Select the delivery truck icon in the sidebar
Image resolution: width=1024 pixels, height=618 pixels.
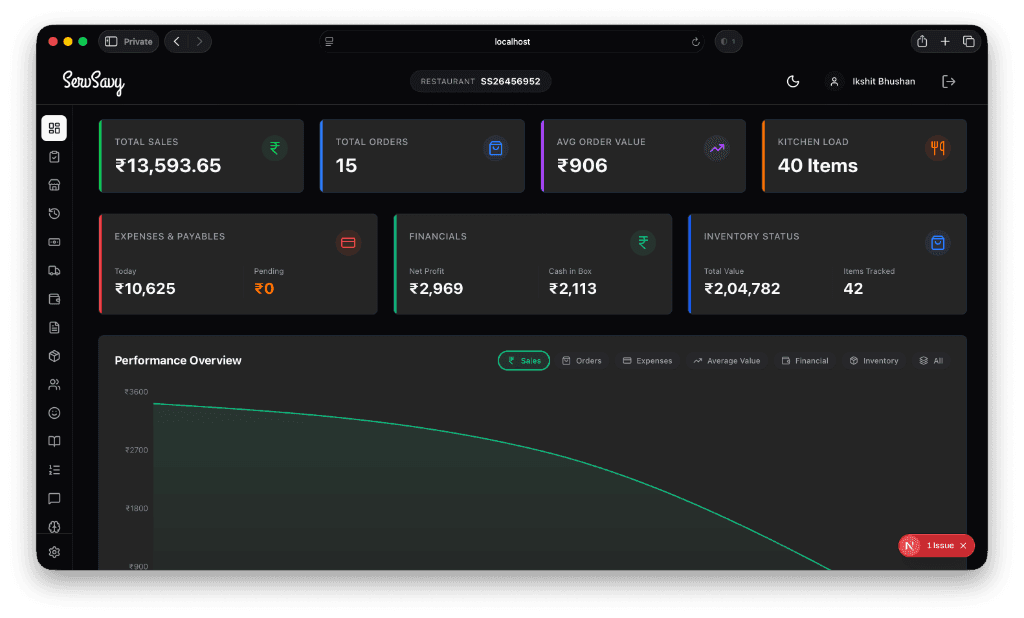click(54, 270)
